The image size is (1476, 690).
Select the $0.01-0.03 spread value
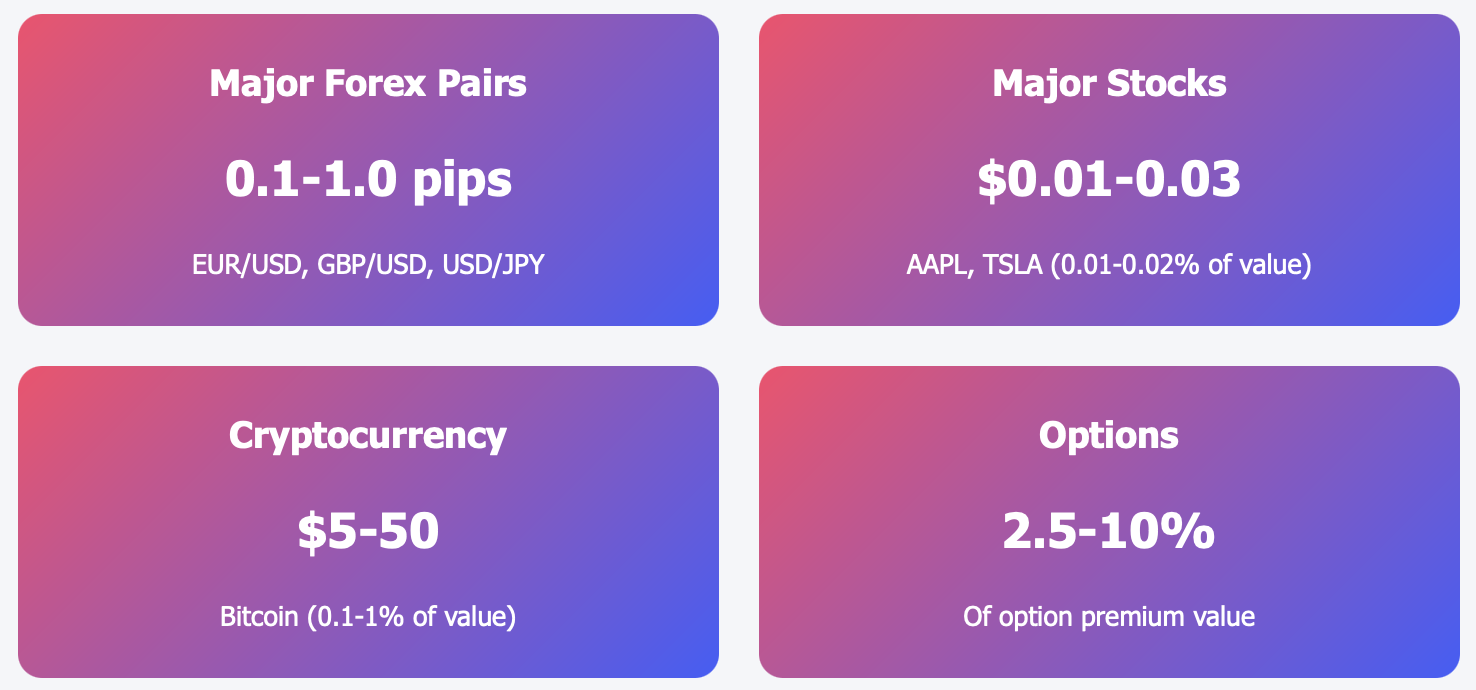click(x=1109, y=179)
